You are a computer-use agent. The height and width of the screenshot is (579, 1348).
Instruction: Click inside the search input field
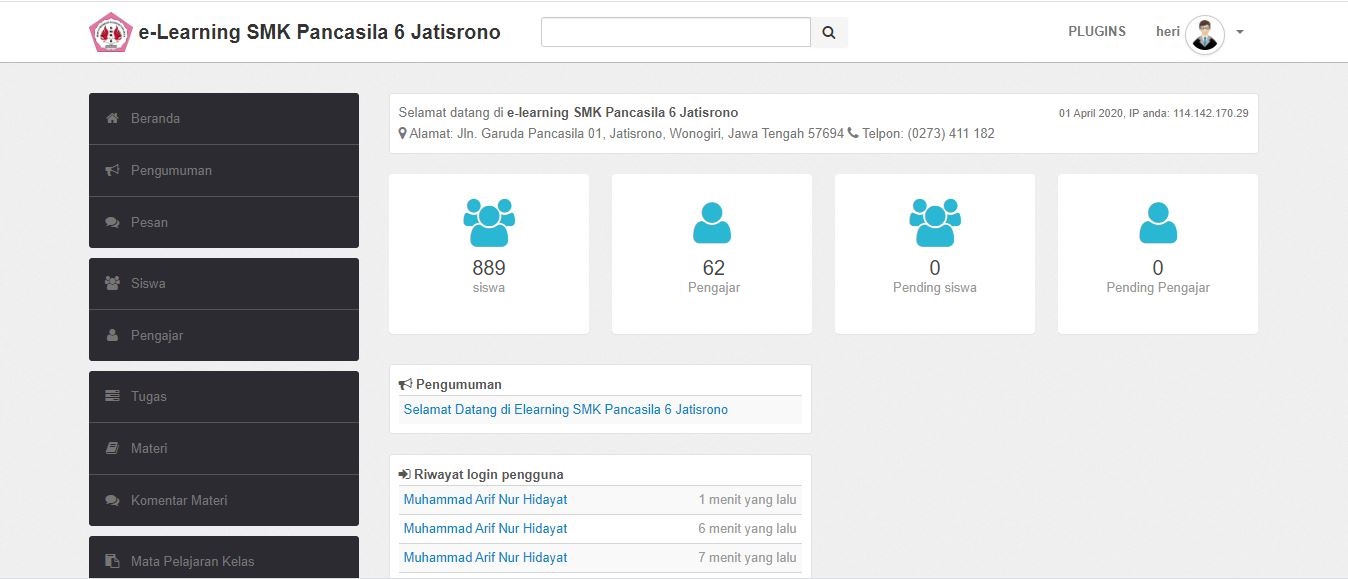(675, 31)
